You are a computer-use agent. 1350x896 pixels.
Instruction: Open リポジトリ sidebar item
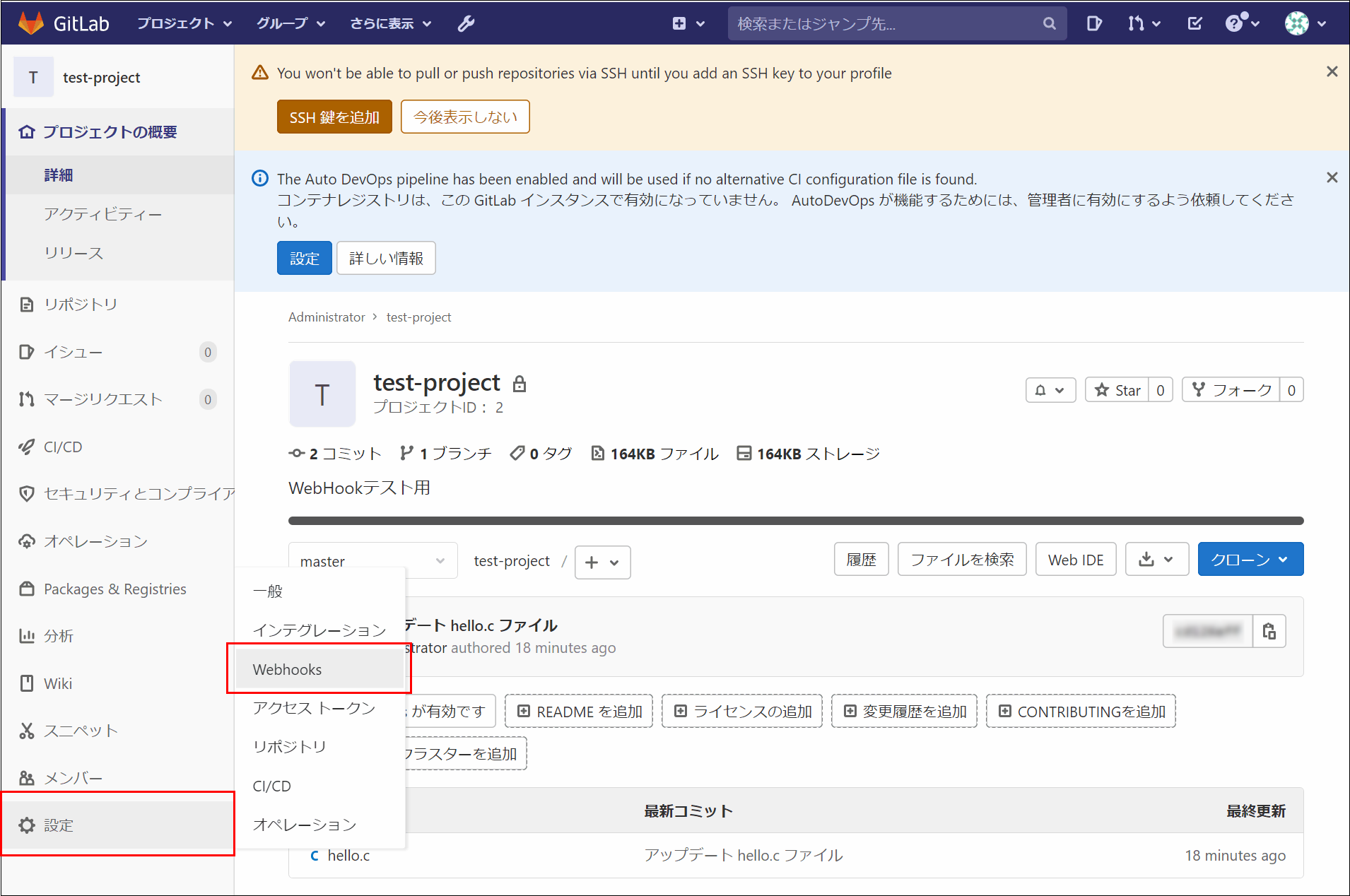[118, 305]
